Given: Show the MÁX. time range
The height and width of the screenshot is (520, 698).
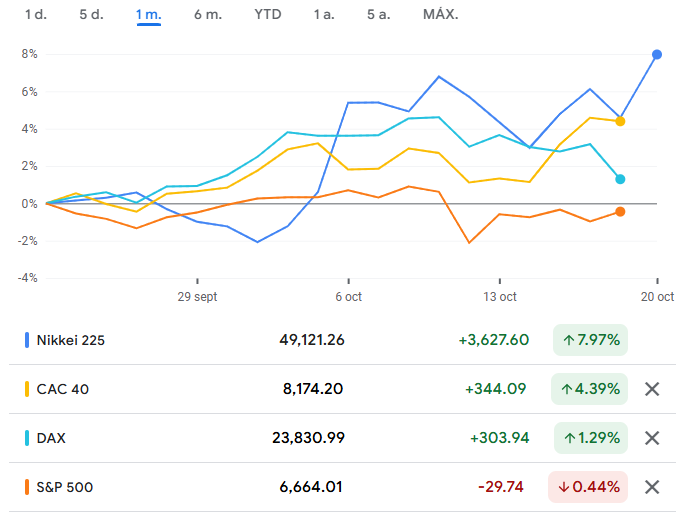Looking at the screenshot, I should click(x=440, y=15).
